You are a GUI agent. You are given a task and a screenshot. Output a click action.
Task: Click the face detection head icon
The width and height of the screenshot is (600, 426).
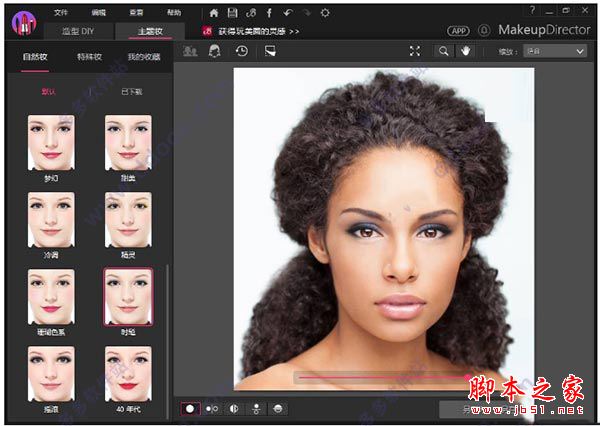215,51
